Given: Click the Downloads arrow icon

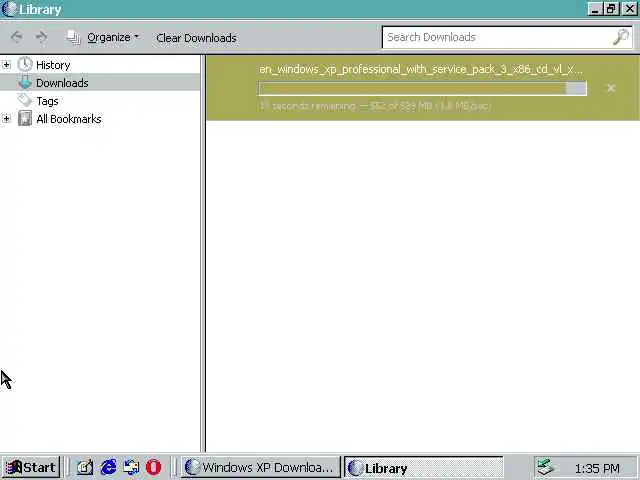Looking at the screenshot, I should pos(25,82).
